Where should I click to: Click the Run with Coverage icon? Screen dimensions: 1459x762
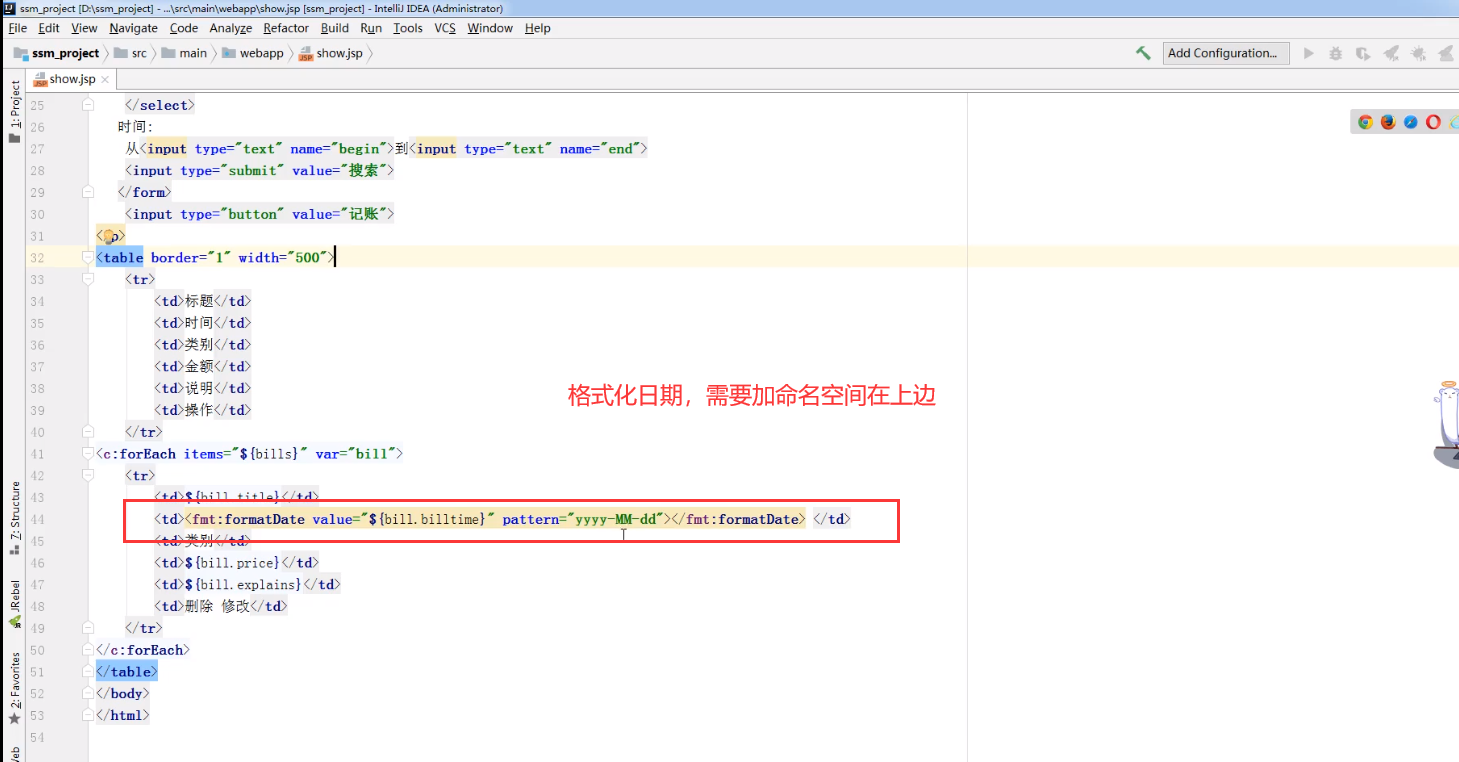(1362, 53)
